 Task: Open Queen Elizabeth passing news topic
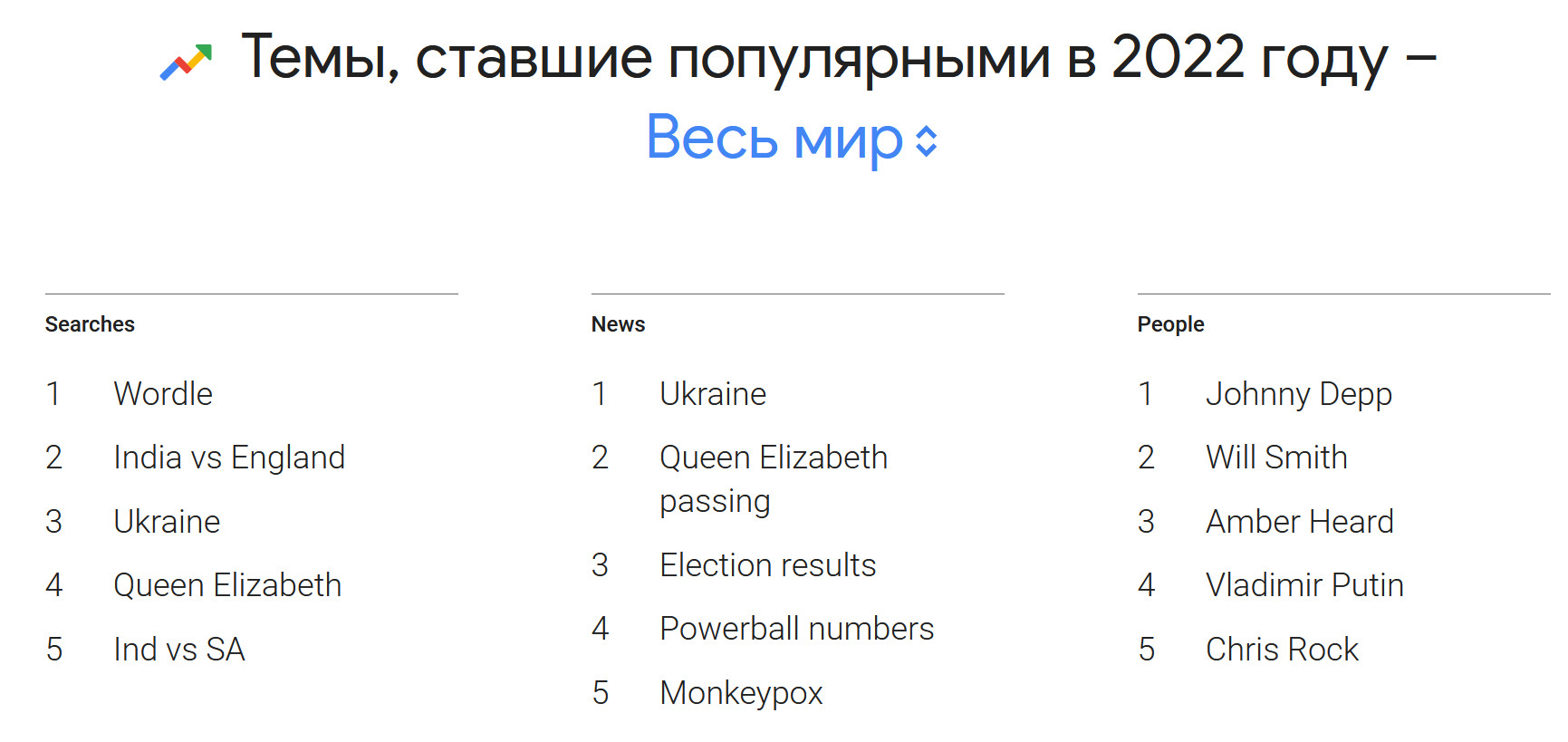pyautogui.click(x=773, y=478)
